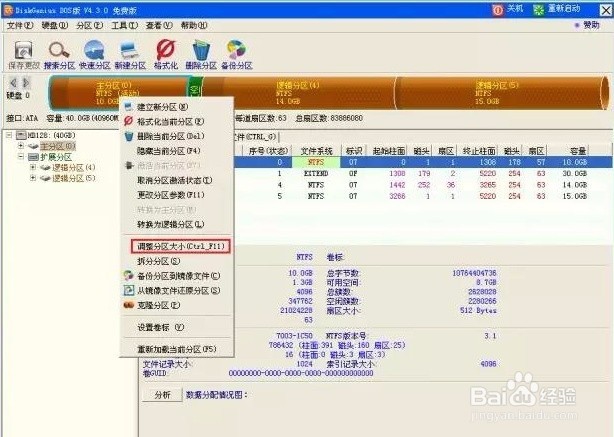
Task: Expand the 逻辑分区(4) tree node
Action: [x=33, y=167]
